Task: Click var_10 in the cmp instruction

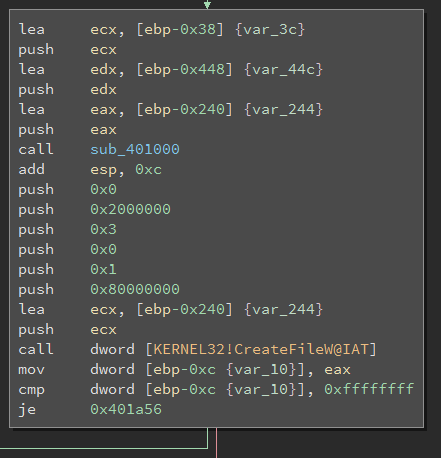Action: click(261, 390)
